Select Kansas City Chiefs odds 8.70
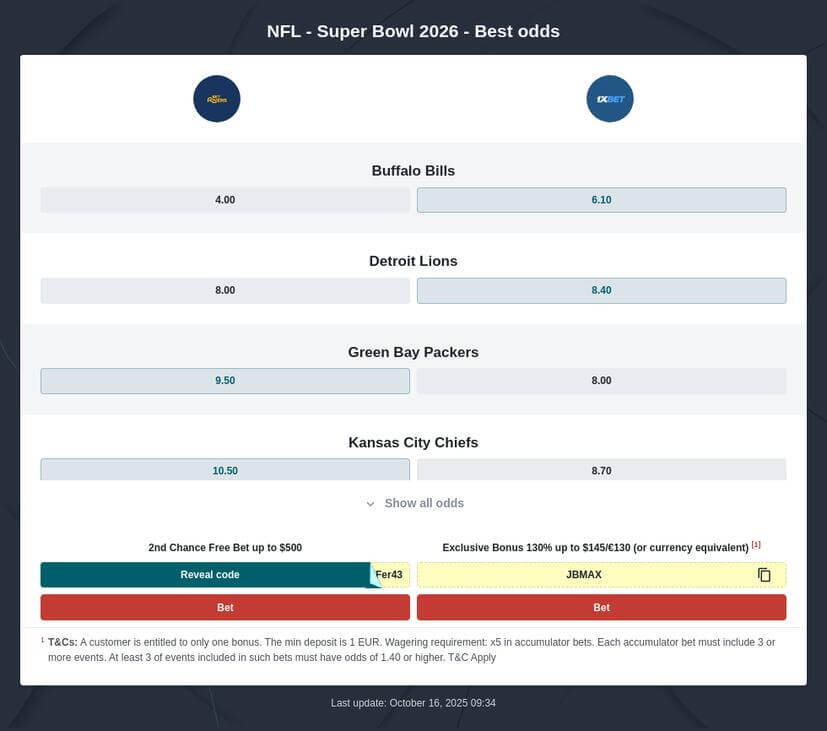Image resolution: width=827 pixels, height=731 pixels. click(x=601, y=470)
